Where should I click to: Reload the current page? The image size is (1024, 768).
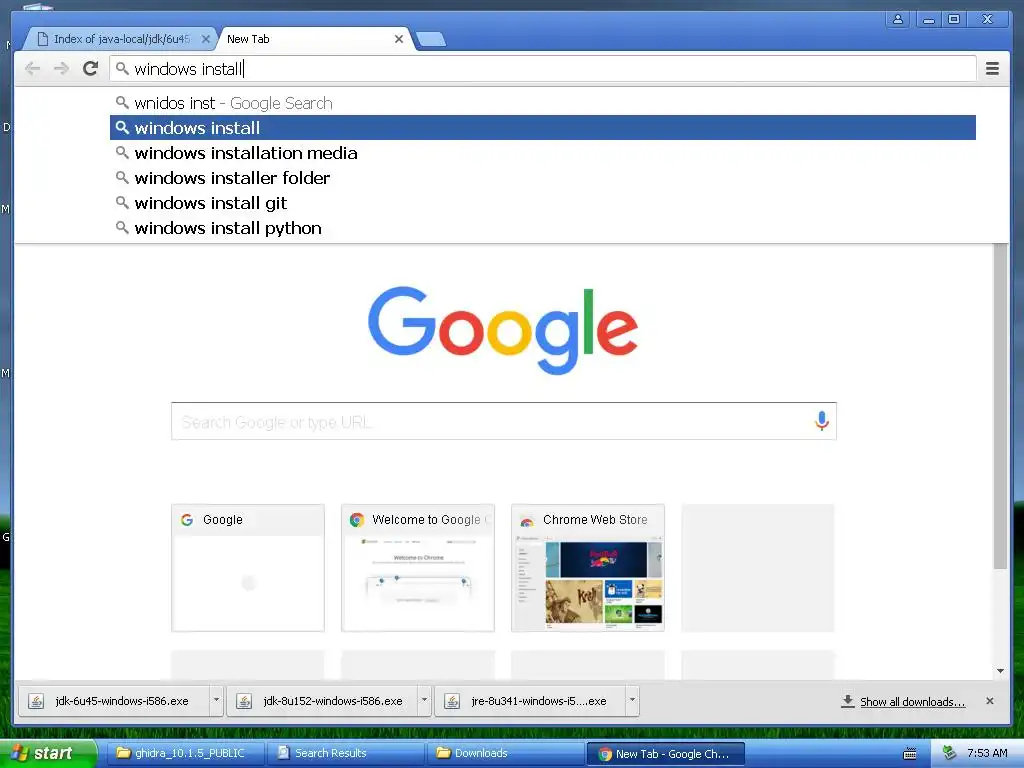click(x=91, y=69)
